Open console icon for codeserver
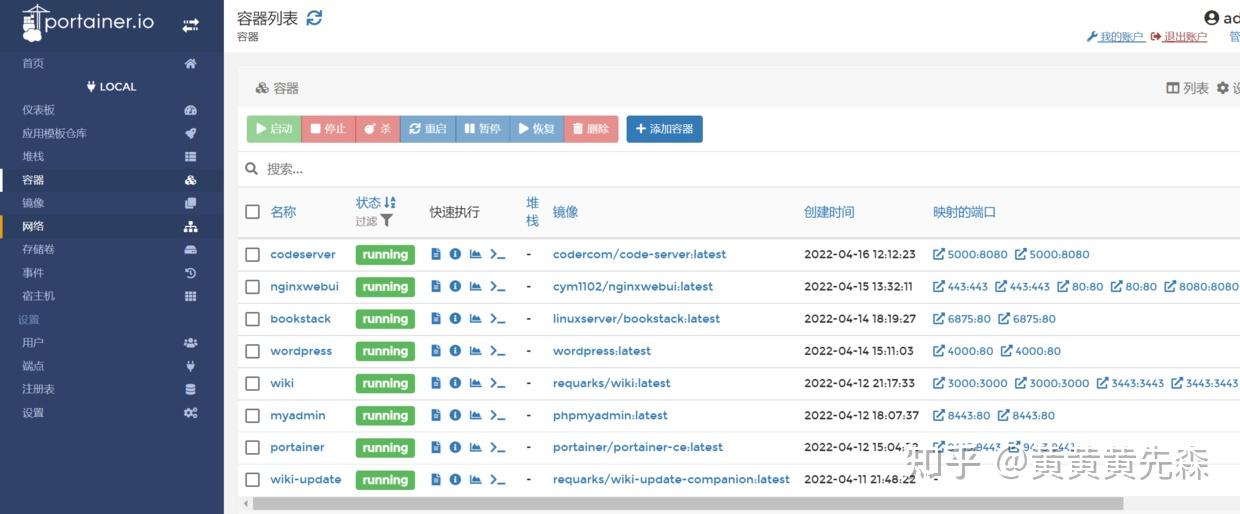 497,255
